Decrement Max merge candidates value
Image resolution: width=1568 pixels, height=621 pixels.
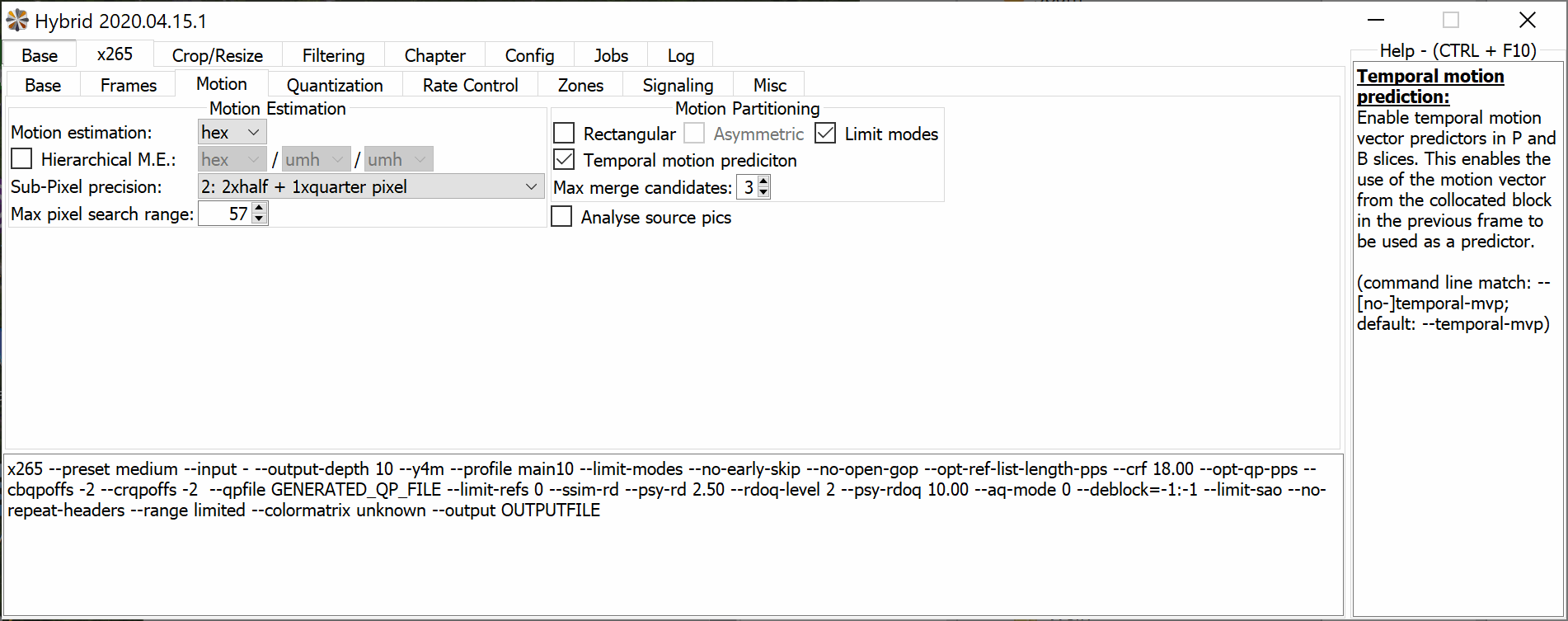pos(763,193)
